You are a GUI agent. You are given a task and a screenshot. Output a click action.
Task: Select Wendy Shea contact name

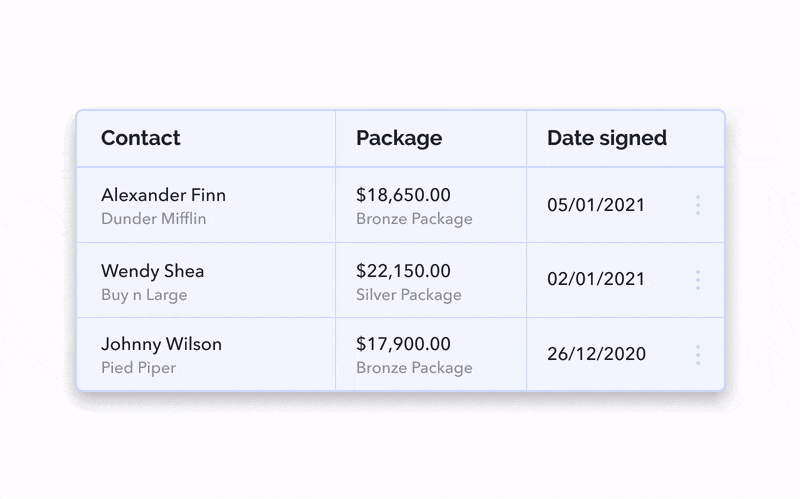pos(152,271)
